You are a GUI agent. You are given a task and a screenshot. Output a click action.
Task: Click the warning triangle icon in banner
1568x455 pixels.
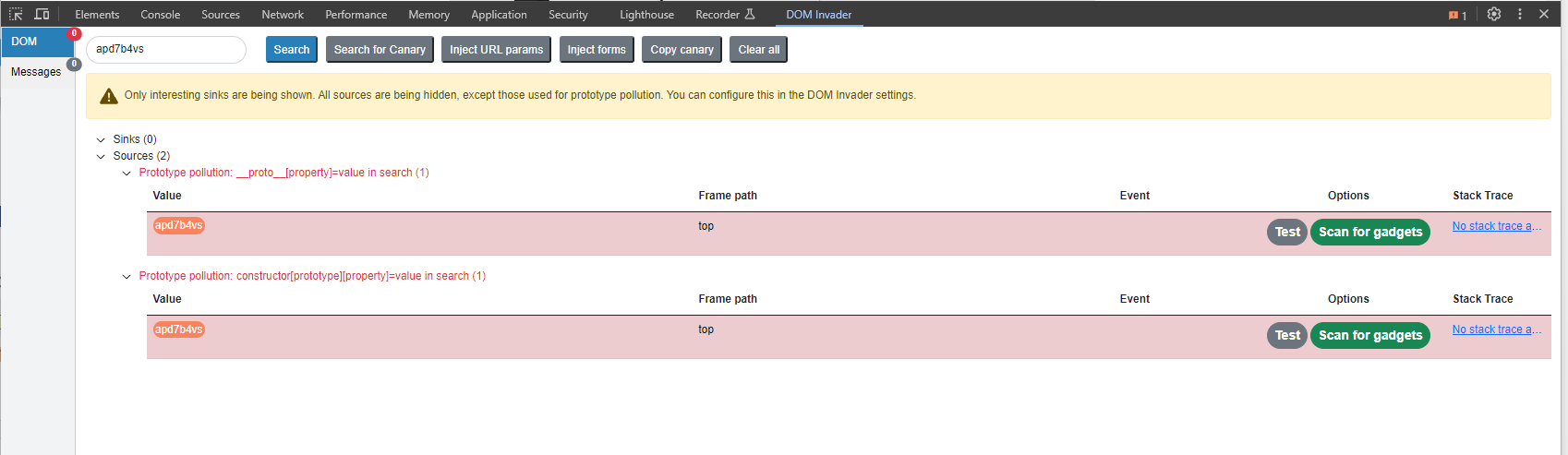(x=109, y=95)
